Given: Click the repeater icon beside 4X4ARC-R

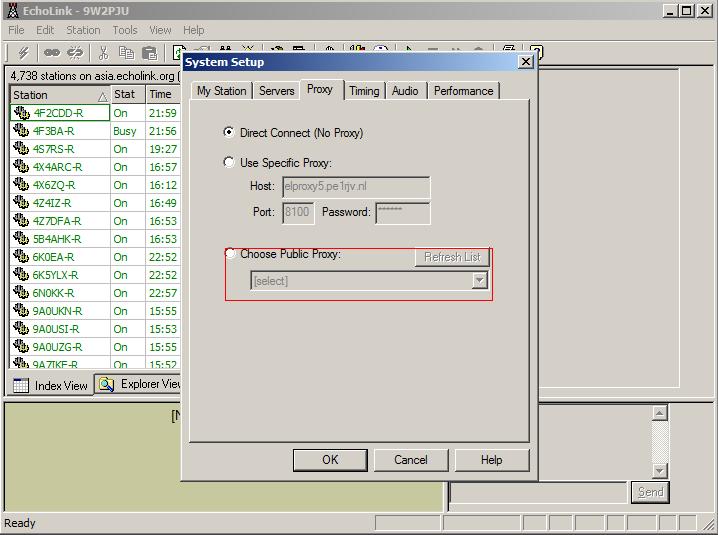Looking at the screenshot, I should coord(21,166).
